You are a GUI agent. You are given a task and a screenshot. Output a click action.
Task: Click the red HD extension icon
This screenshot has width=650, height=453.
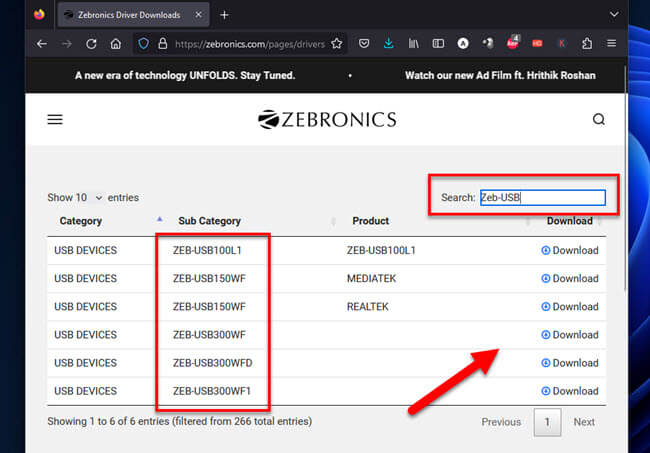(537, 44)
